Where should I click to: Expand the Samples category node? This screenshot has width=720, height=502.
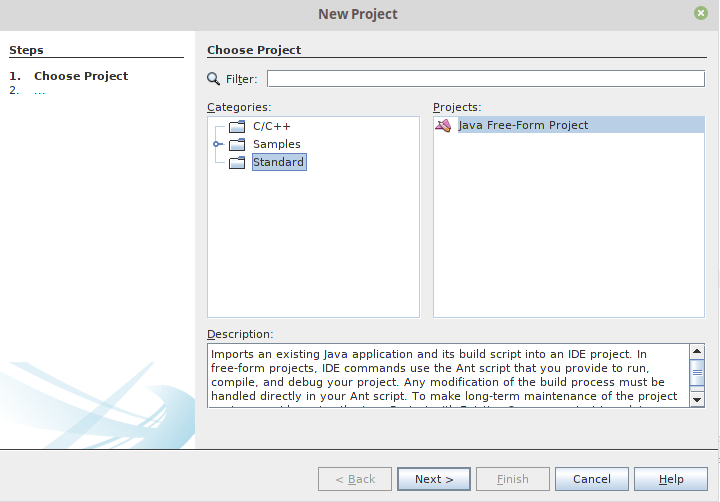[217, 145]
